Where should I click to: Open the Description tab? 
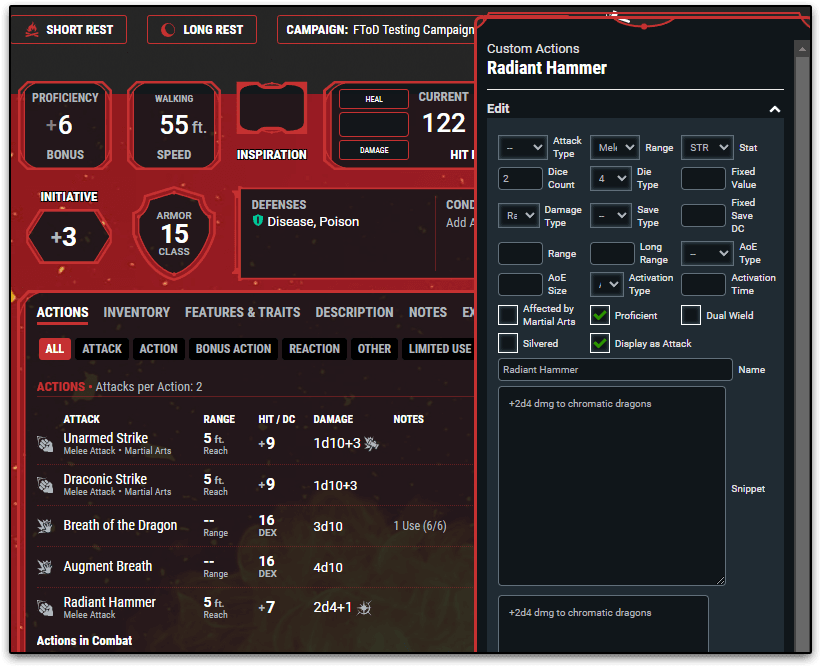click(x=354, y=313)
